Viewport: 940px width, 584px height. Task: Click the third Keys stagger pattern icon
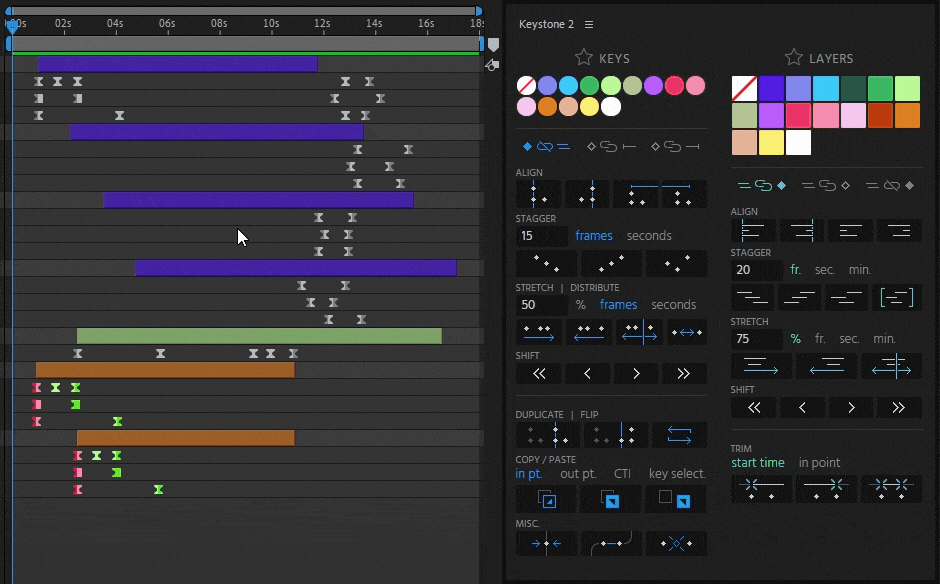coord(676,263)
